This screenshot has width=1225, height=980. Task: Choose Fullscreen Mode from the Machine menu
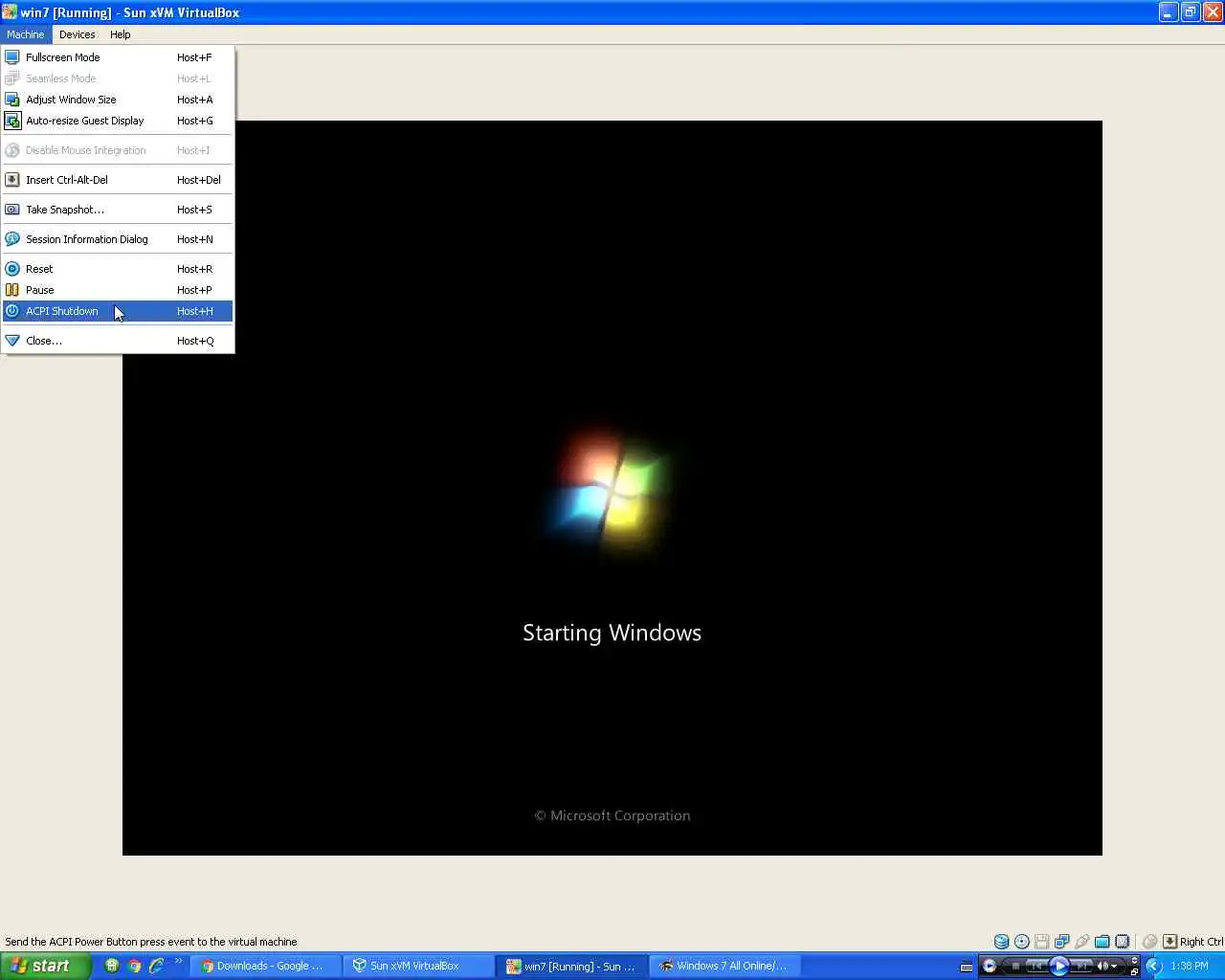[118, 57]
